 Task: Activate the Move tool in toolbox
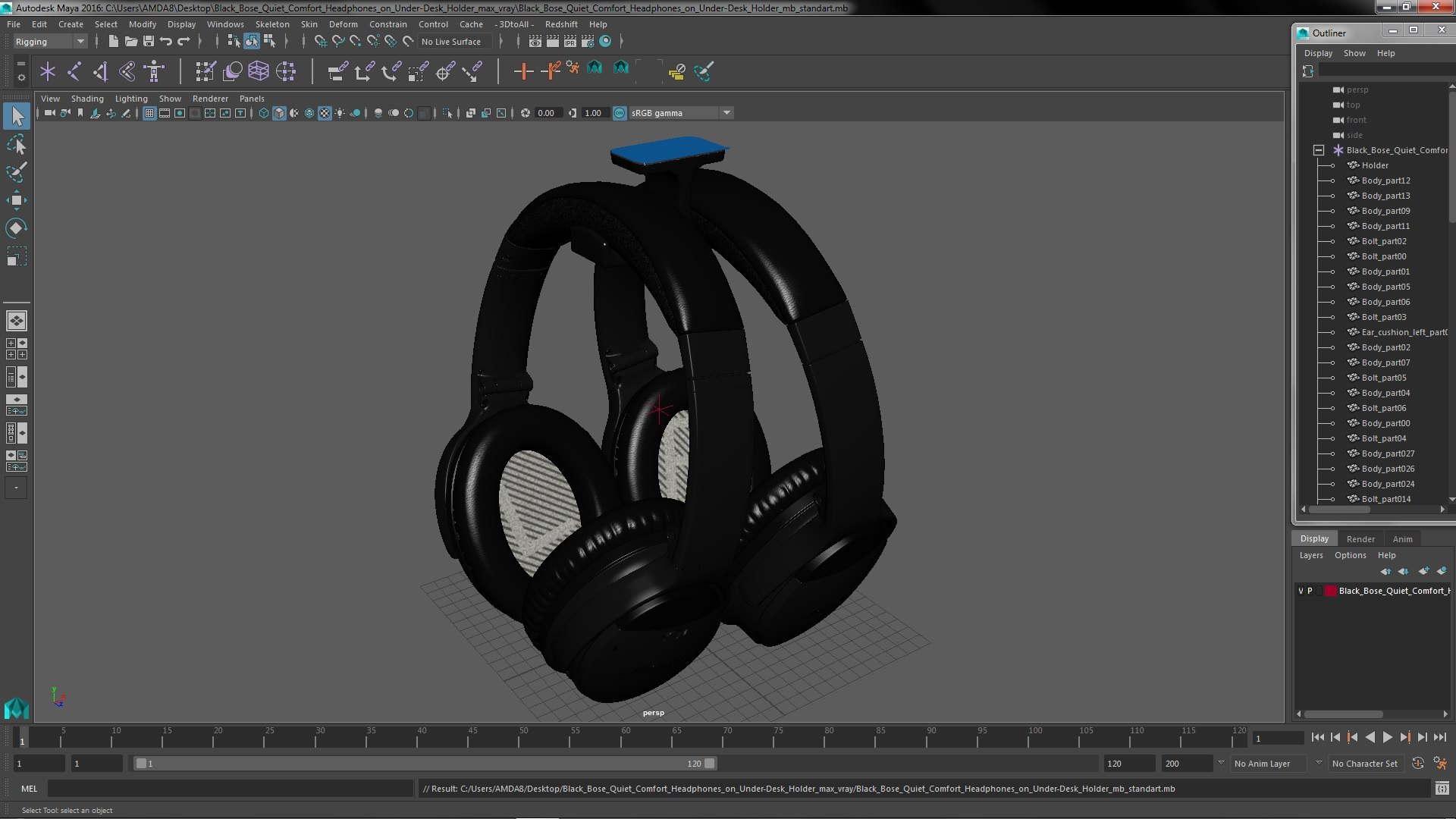(x=17, y=200)
